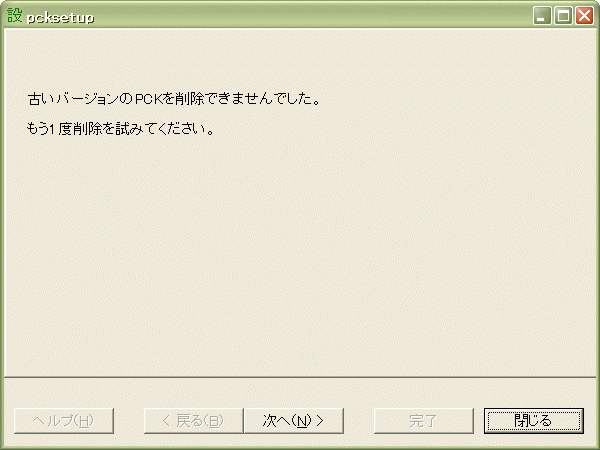Click the horizontal separator line above buttons

pos(300,377)
